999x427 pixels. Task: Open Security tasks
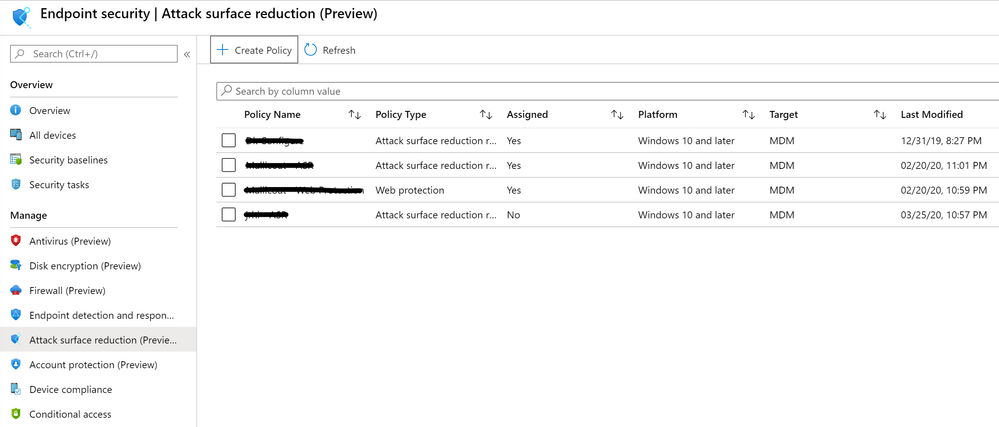pyautogui.click(x=59, y=185)
